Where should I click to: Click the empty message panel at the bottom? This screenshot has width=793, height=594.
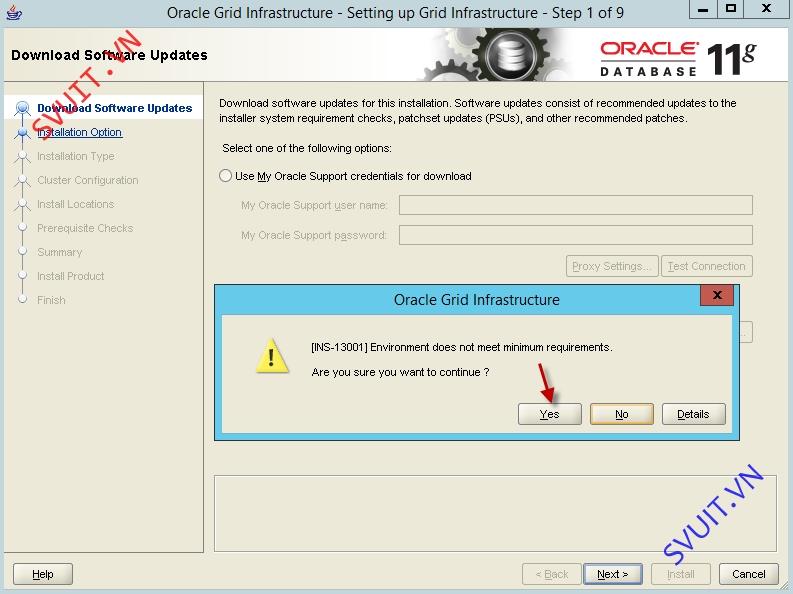[495, 514]
